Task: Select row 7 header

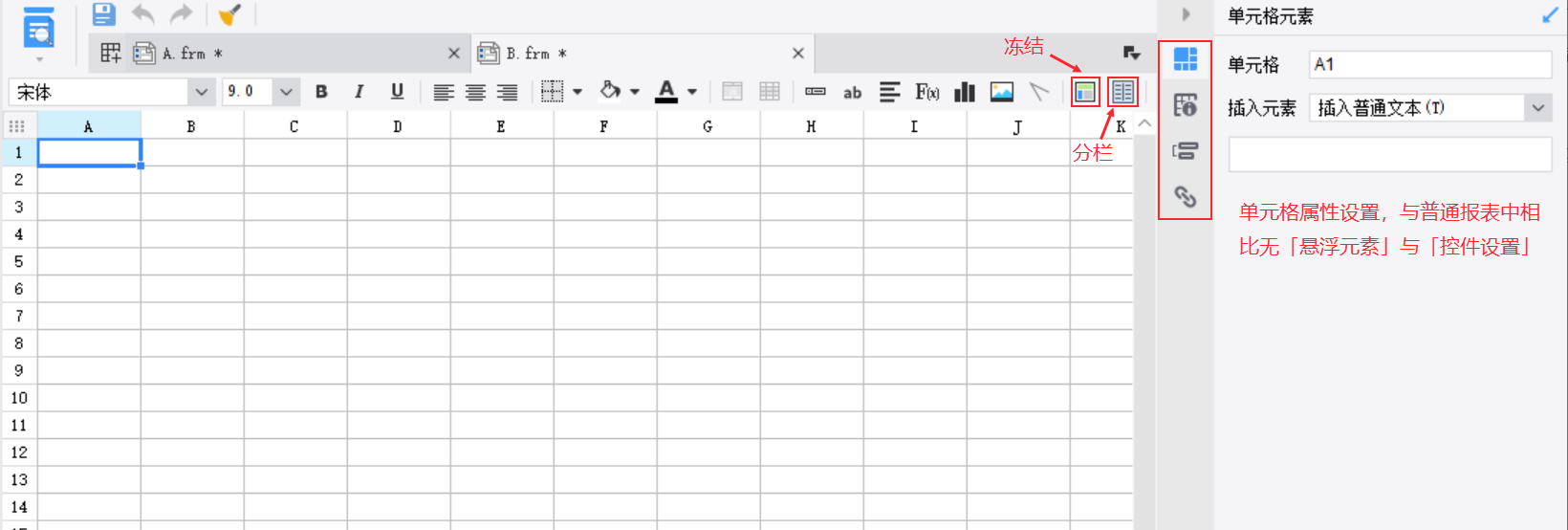Action: [x=18, y=316]
